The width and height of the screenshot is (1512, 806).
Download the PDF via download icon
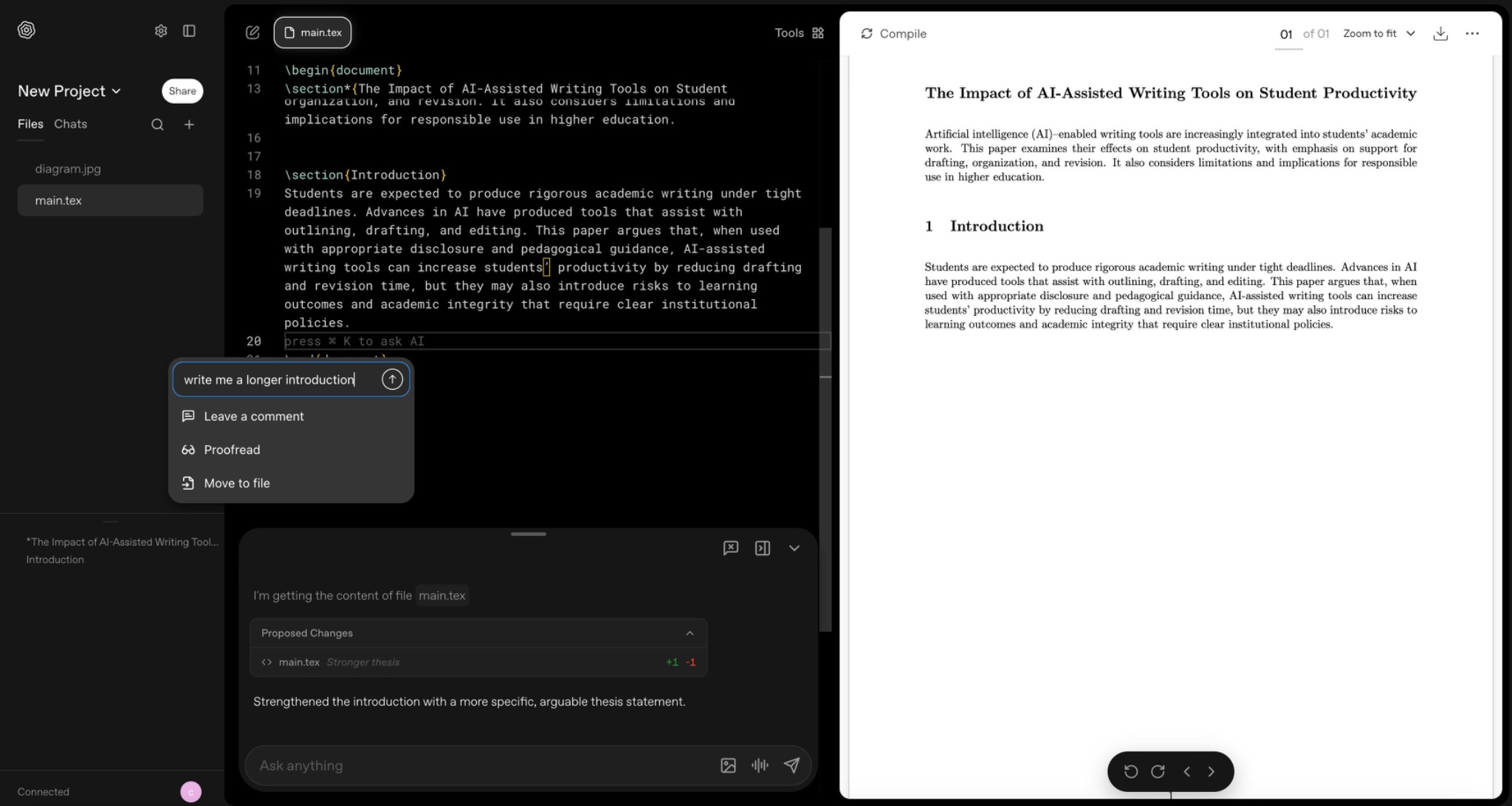coord(1440,34)
